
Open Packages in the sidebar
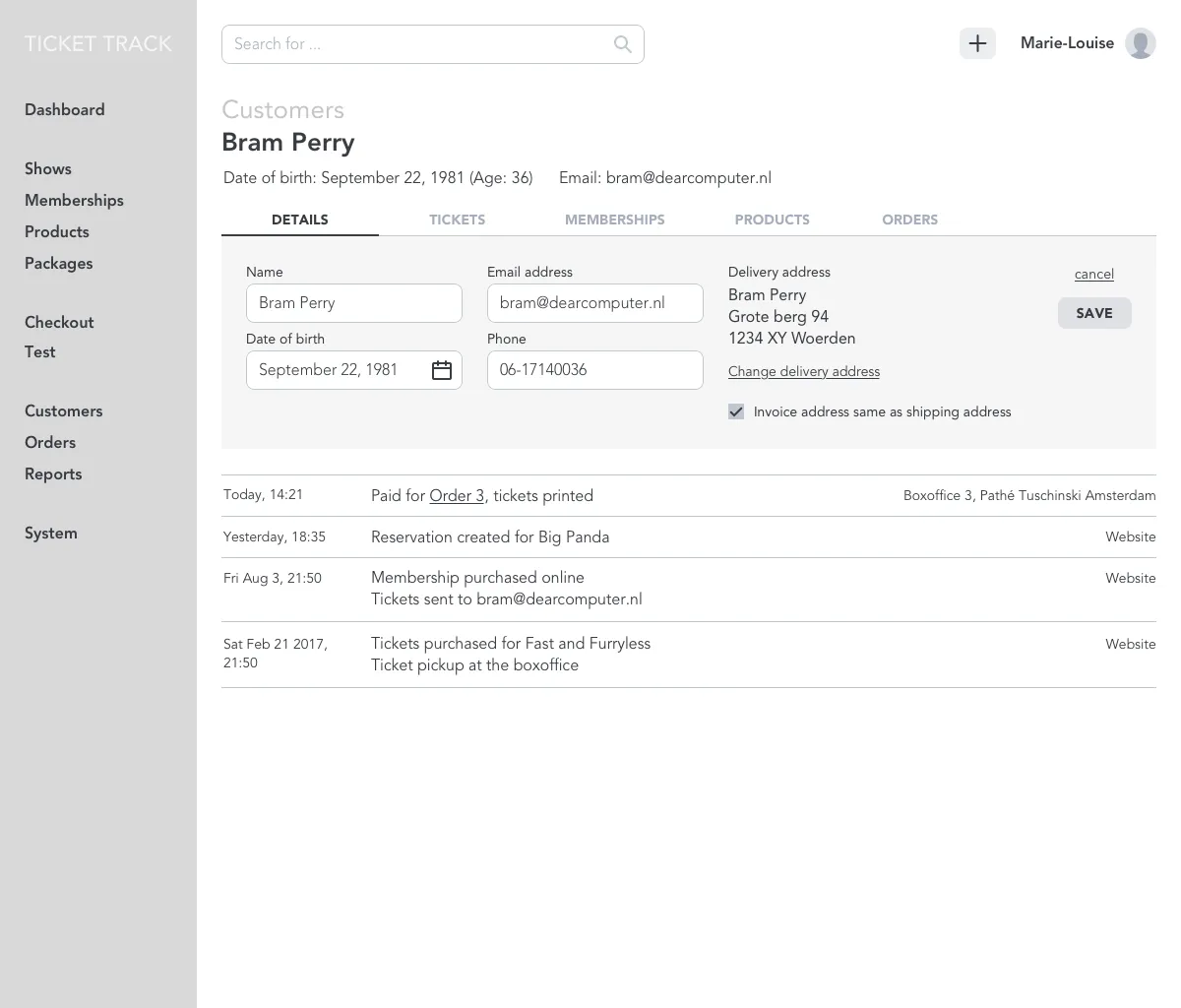click(x=59, y=263)
